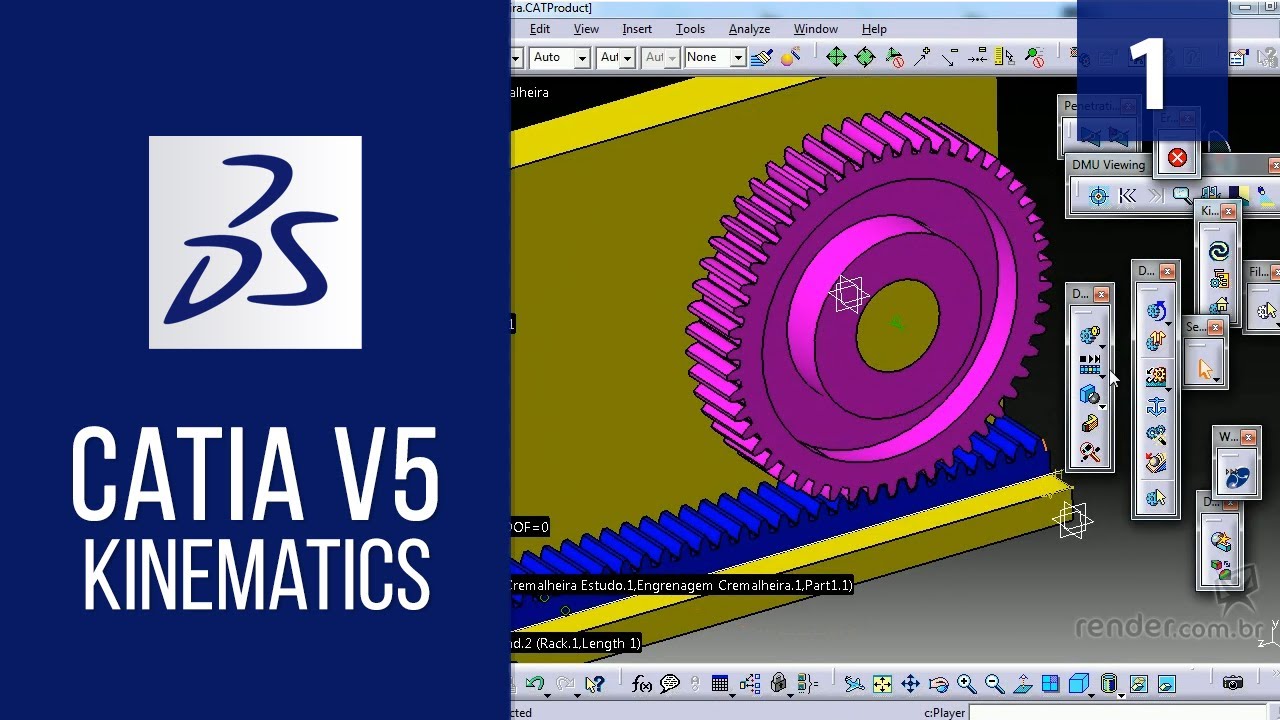Open the Edit menu

click(540, 29)
